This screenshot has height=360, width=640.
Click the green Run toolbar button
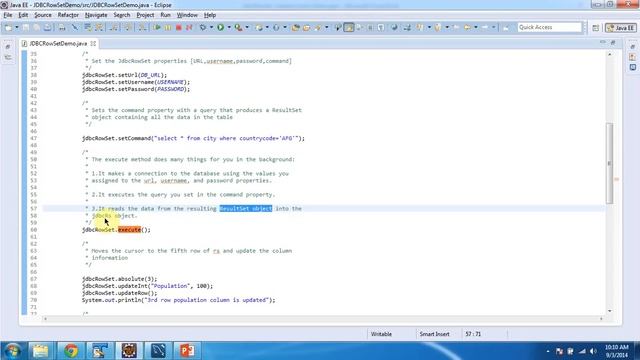click(x=220, y=27)
